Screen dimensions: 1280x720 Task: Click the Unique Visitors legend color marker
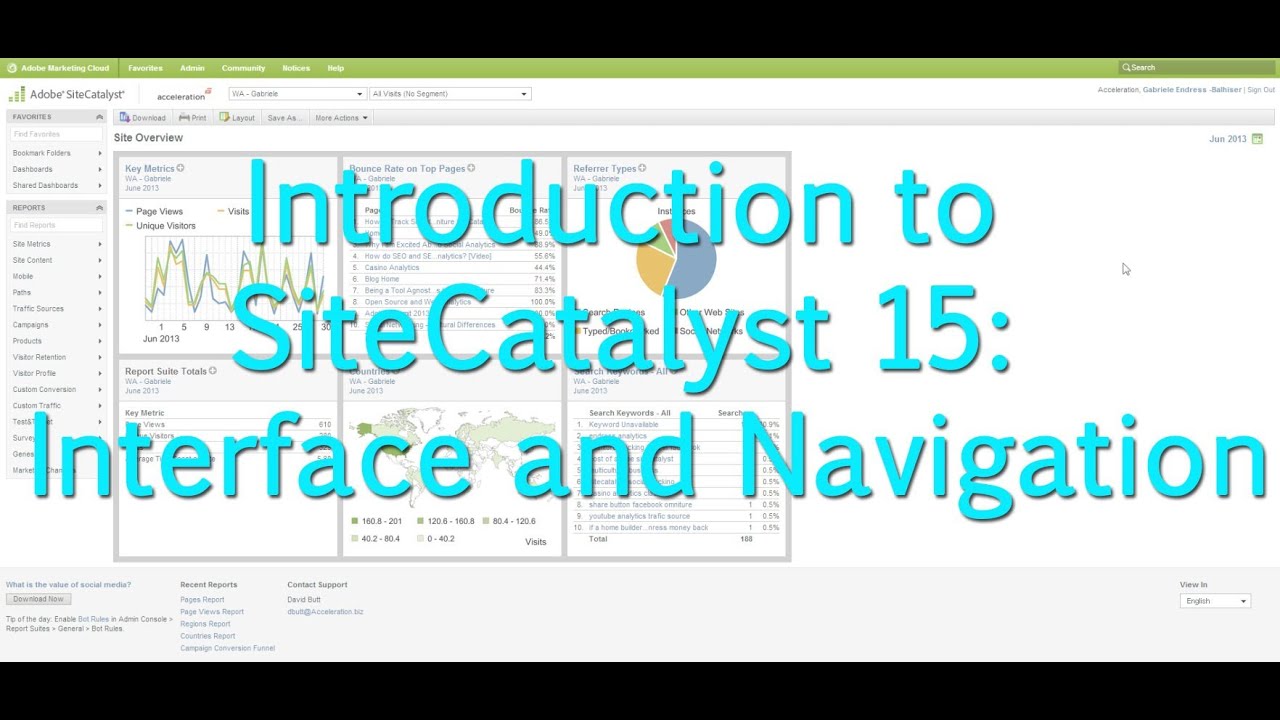130,226
